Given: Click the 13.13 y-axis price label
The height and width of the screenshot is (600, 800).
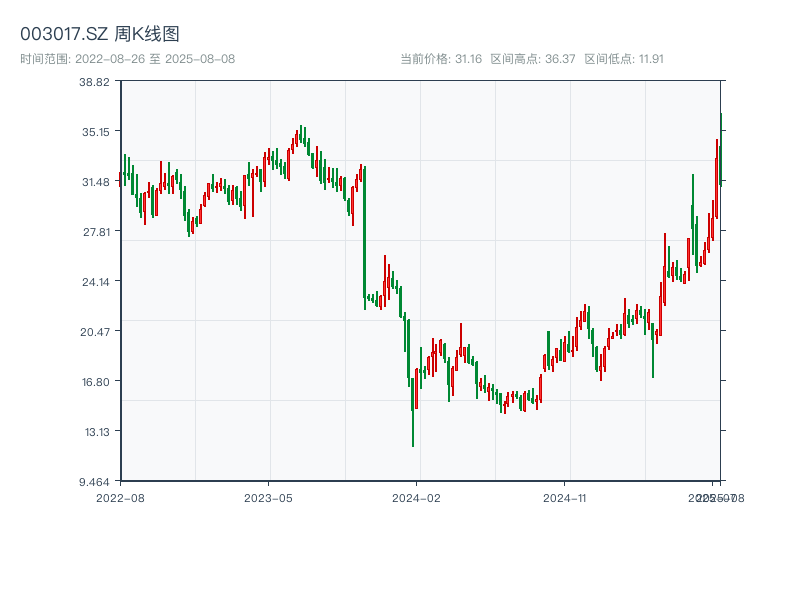Looking at the screenshot, I should pos(94,432).
